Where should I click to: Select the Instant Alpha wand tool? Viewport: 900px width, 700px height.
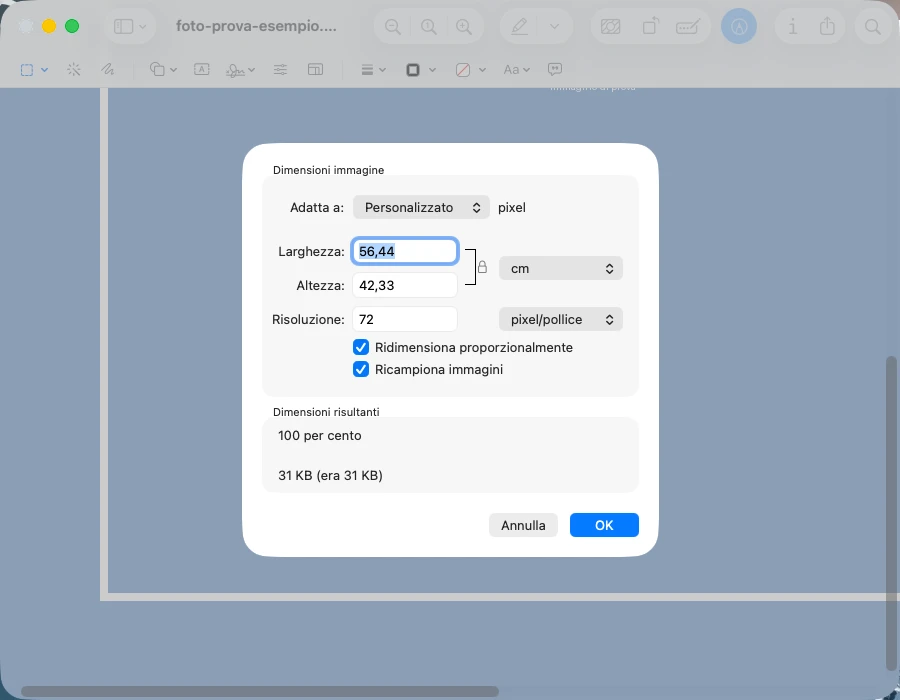(73, 70)
